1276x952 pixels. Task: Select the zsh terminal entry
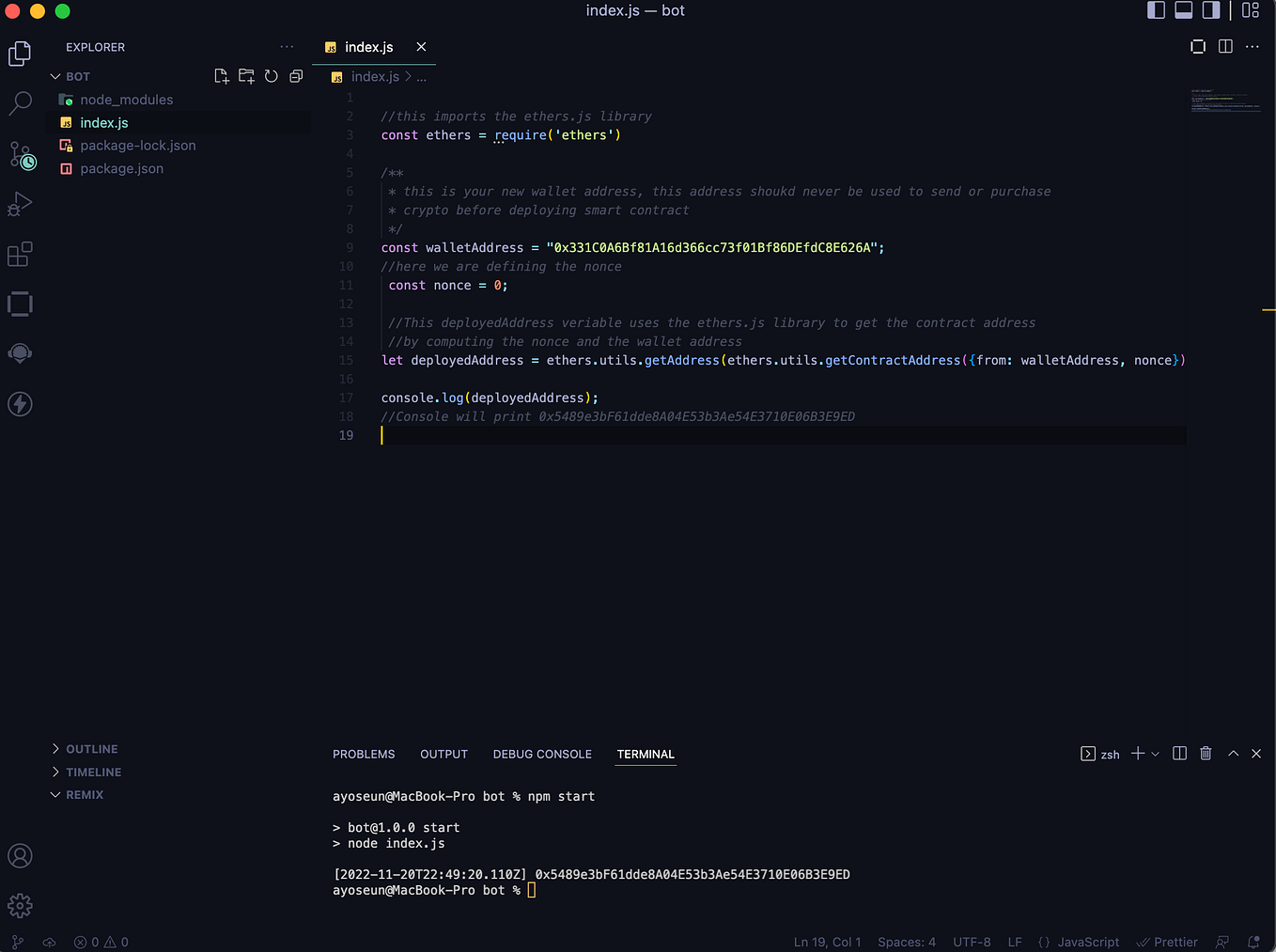click(x=1099, y=753)
